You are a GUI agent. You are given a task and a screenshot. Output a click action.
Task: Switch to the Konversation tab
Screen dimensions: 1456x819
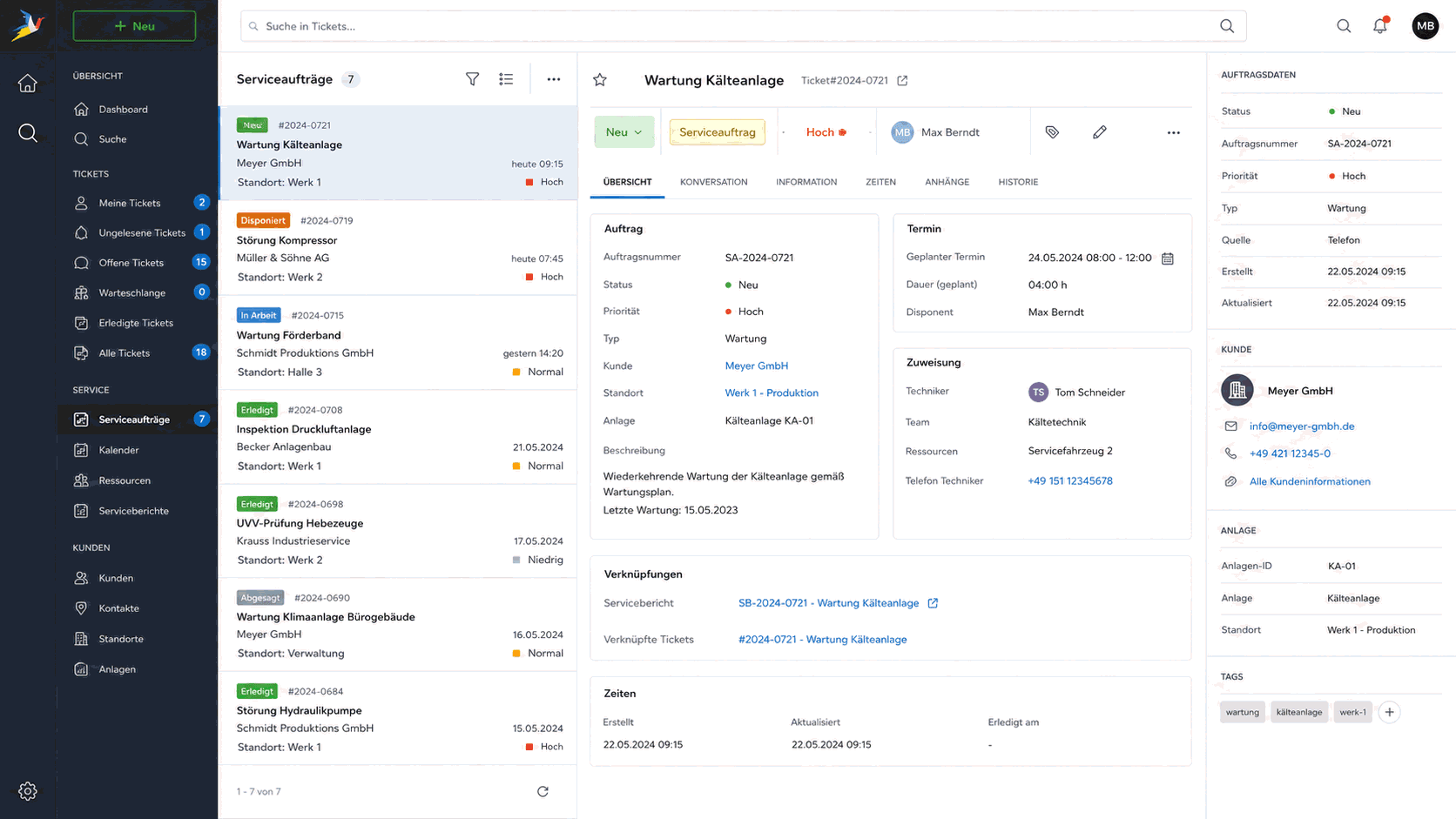tap(713, 182)
